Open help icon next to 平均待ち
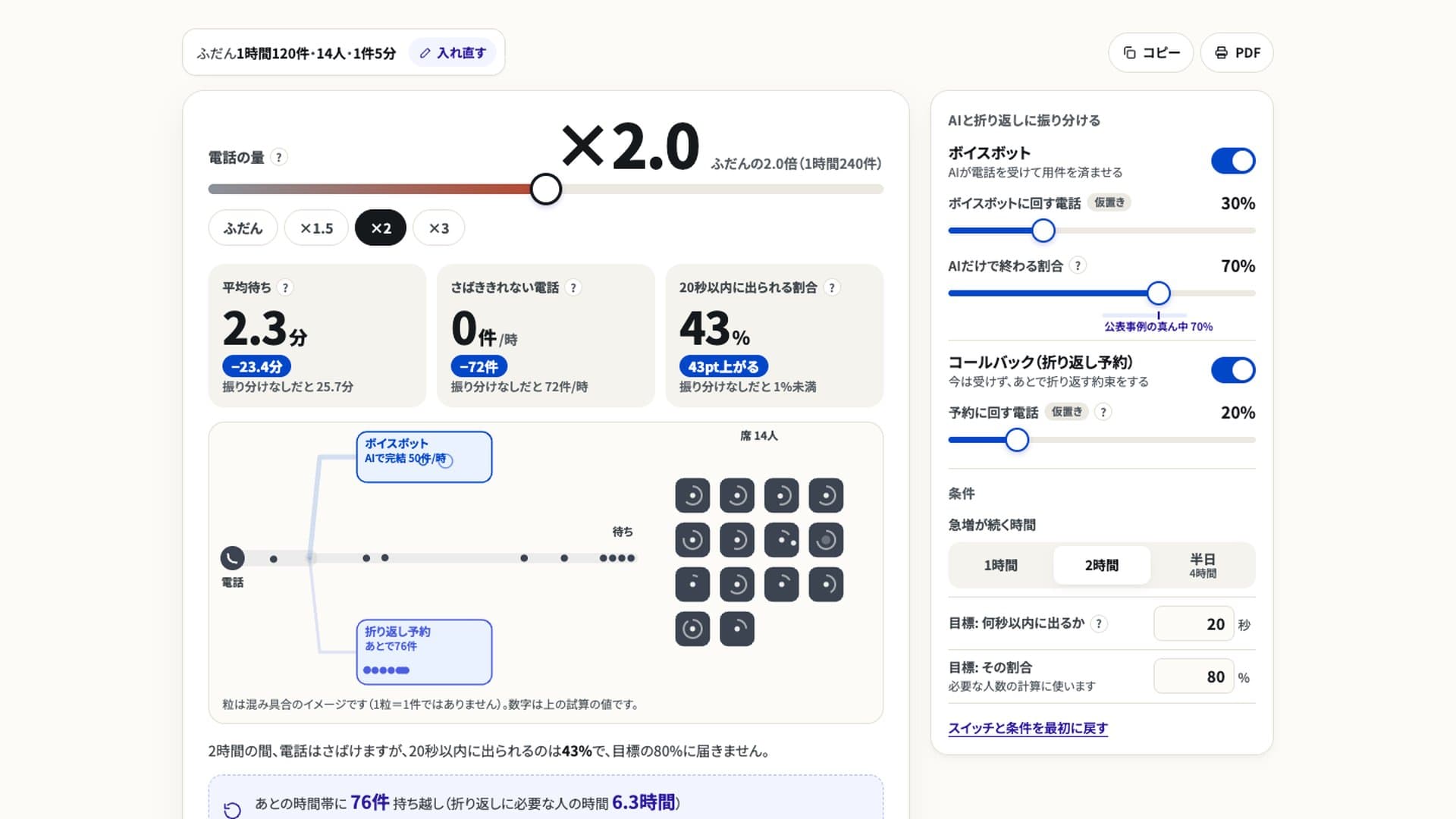This screenshot has height=819, width=1456. tap(285, 287)
